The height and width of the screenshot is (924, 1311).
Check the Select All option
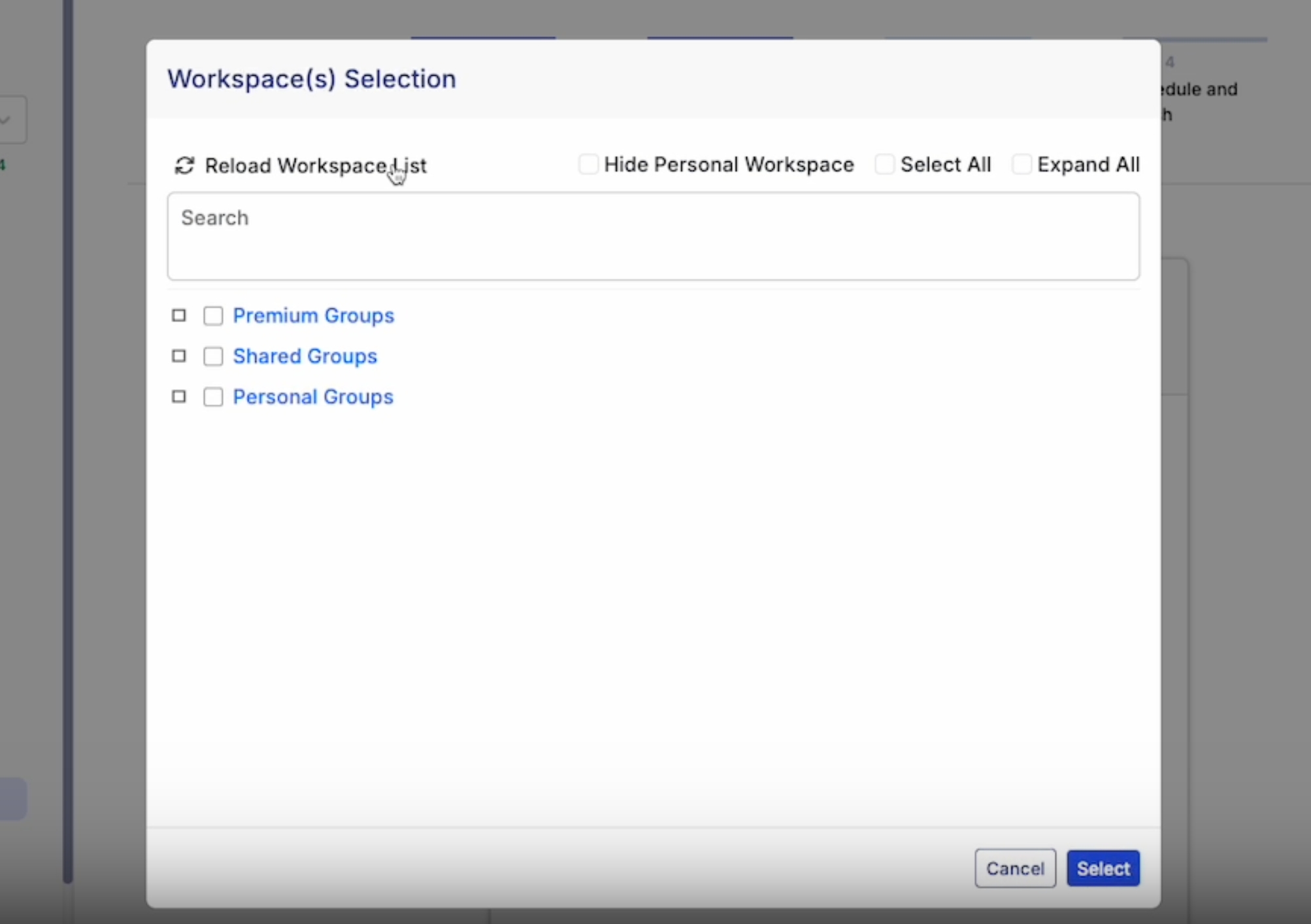click(884, 165)
